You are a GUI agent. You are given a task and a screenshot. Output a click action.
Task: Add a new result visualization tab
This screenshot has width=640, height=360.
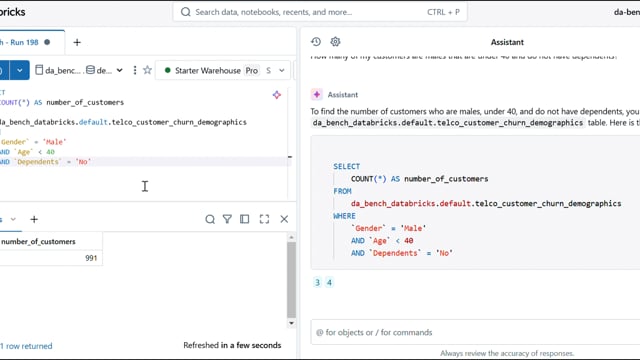[34, 220]
